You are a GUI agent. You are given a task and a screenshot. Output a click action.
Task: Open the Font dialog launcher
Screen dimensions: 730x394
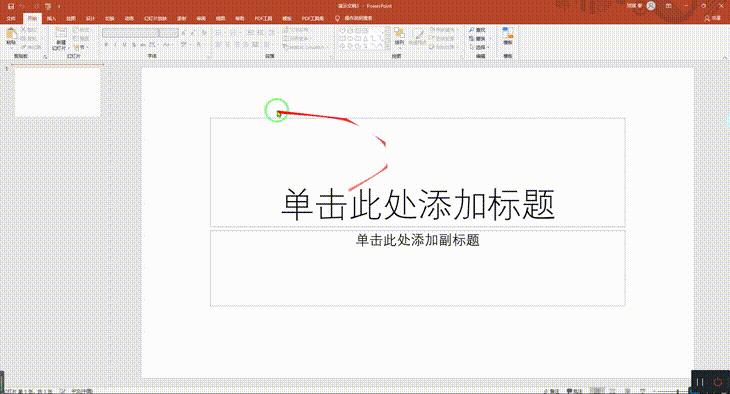tap(210, 56)
